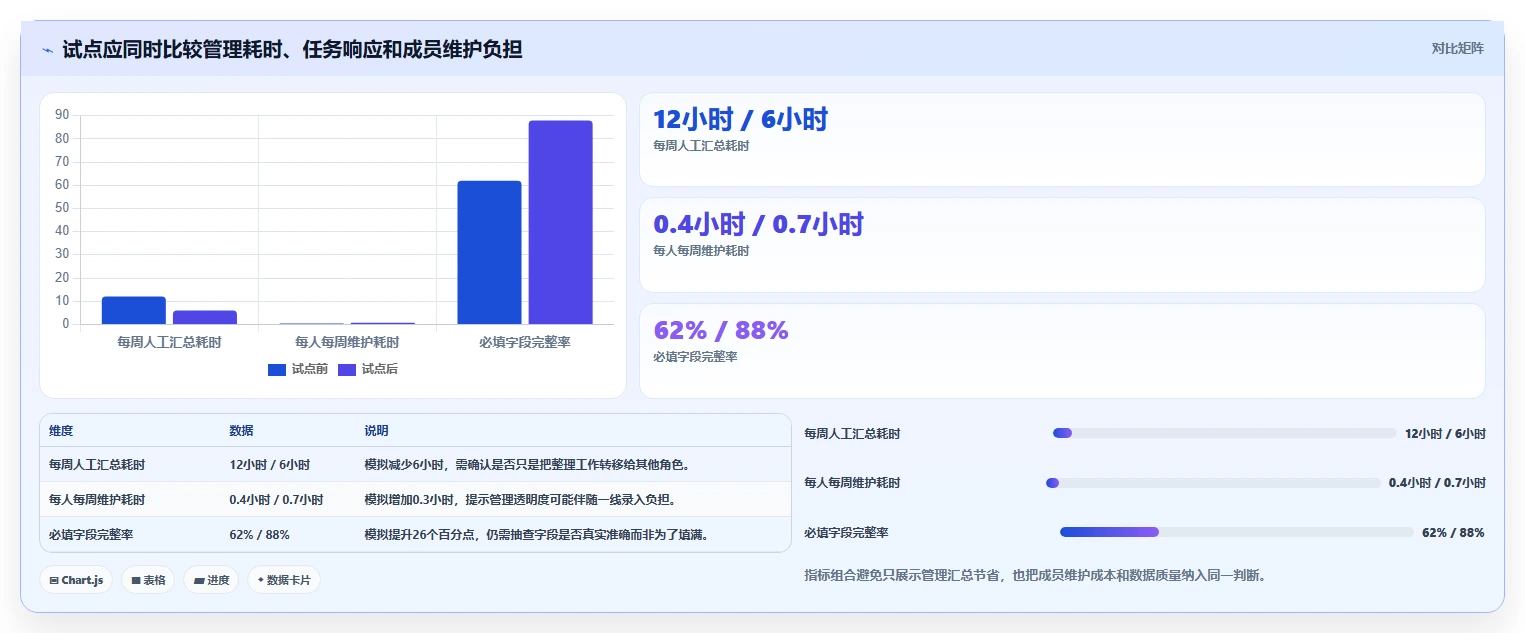Viewport: 1525px width, 633px height.
Task: Click the headline 试点应同时比较管理耗时
Action: click(x=292, y=50)
